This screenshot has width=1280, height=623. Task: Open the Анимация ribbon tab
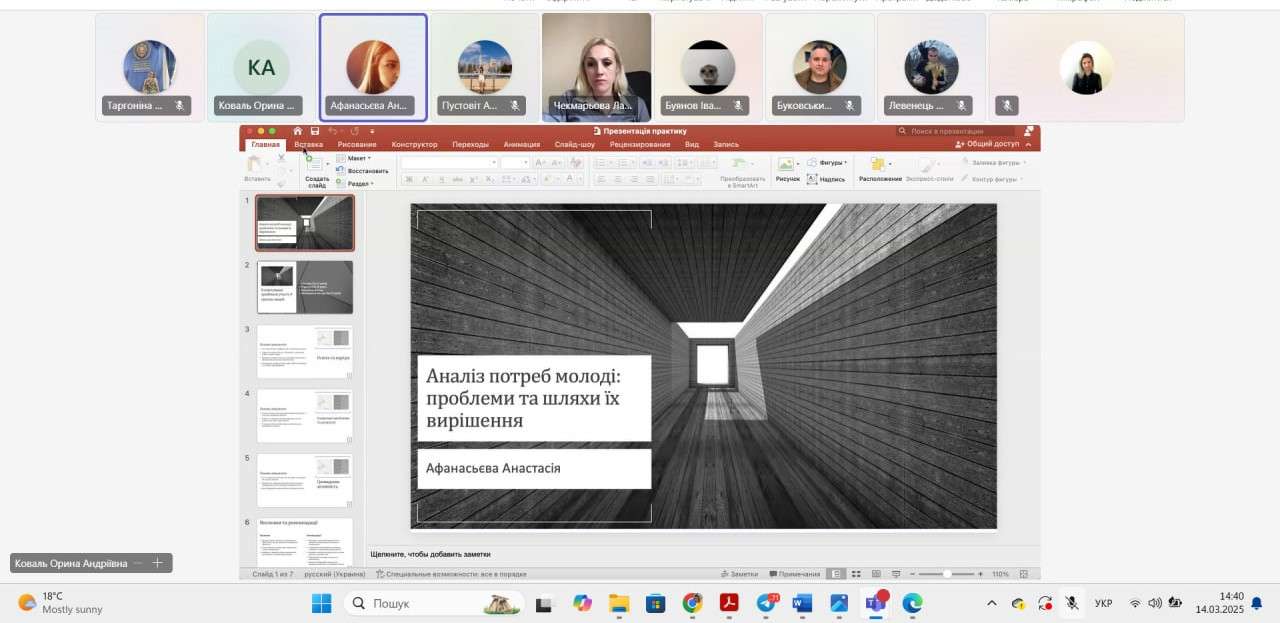[x=521, y=144]
